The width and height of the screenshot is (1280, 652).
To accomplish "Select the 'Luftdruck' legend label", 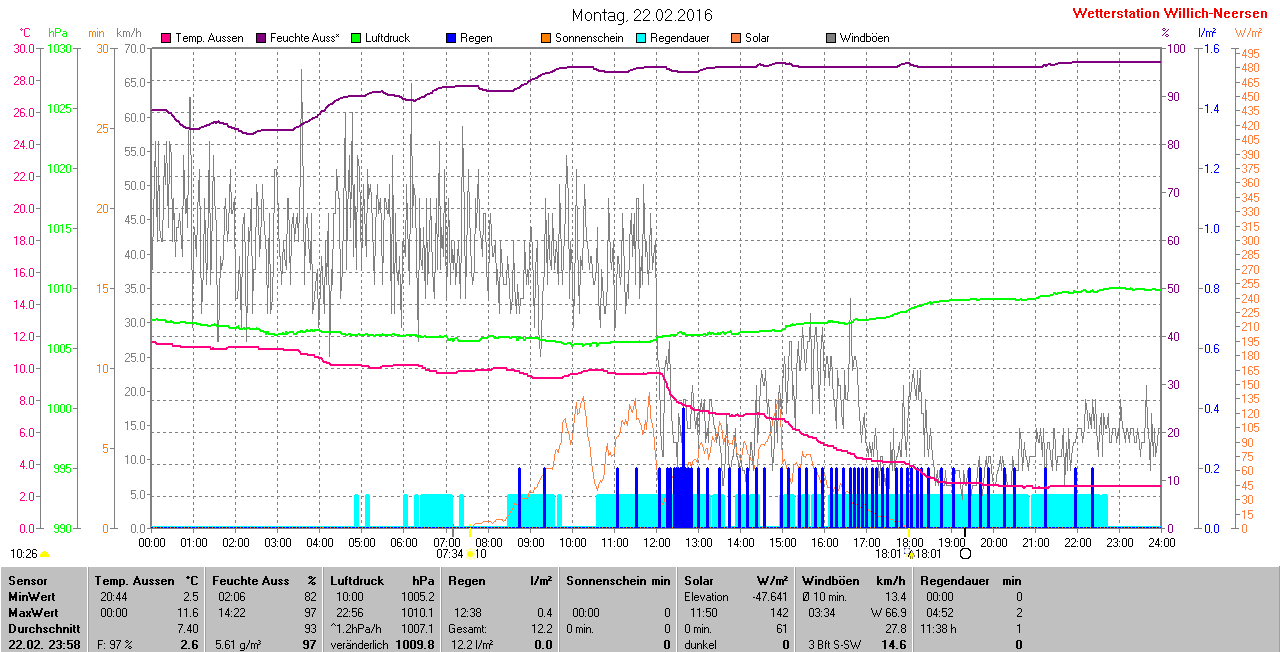I will [388, 38].
